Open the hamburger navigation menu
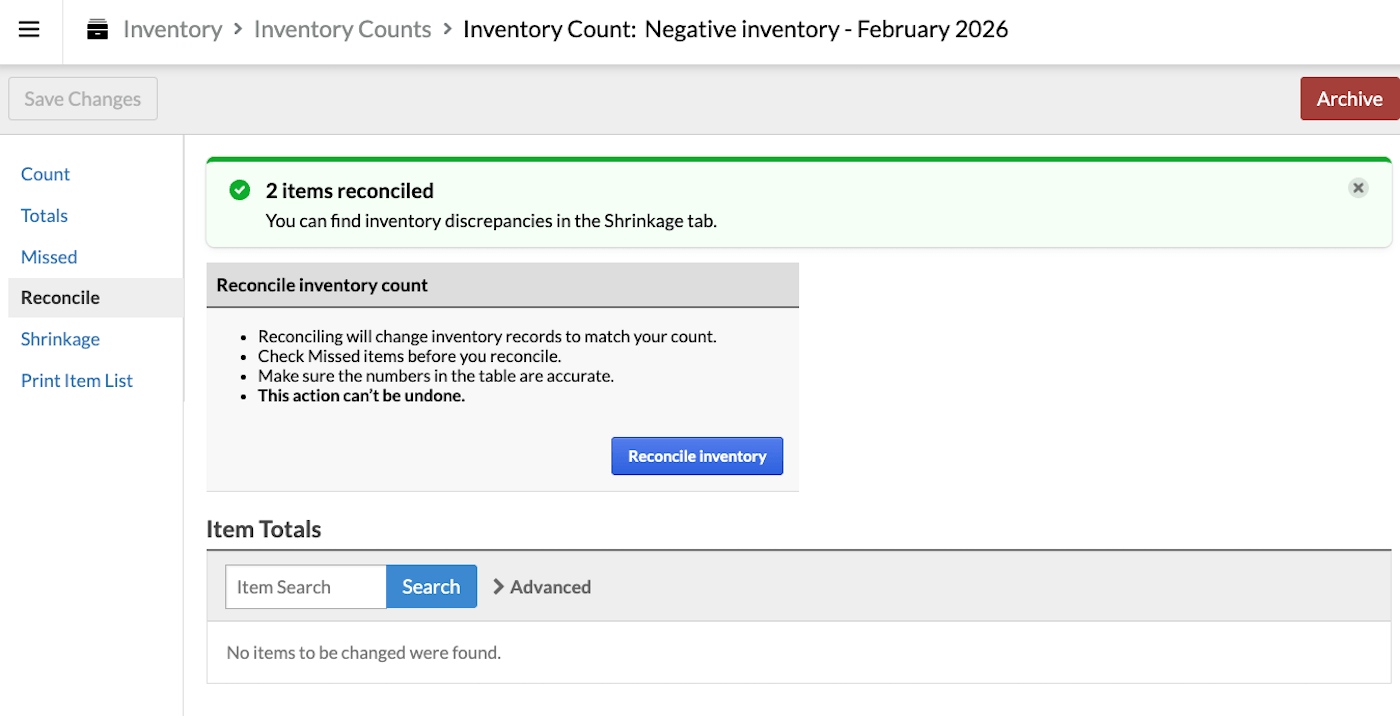Viewport: 1400px width, 716px height. (29, 29)
